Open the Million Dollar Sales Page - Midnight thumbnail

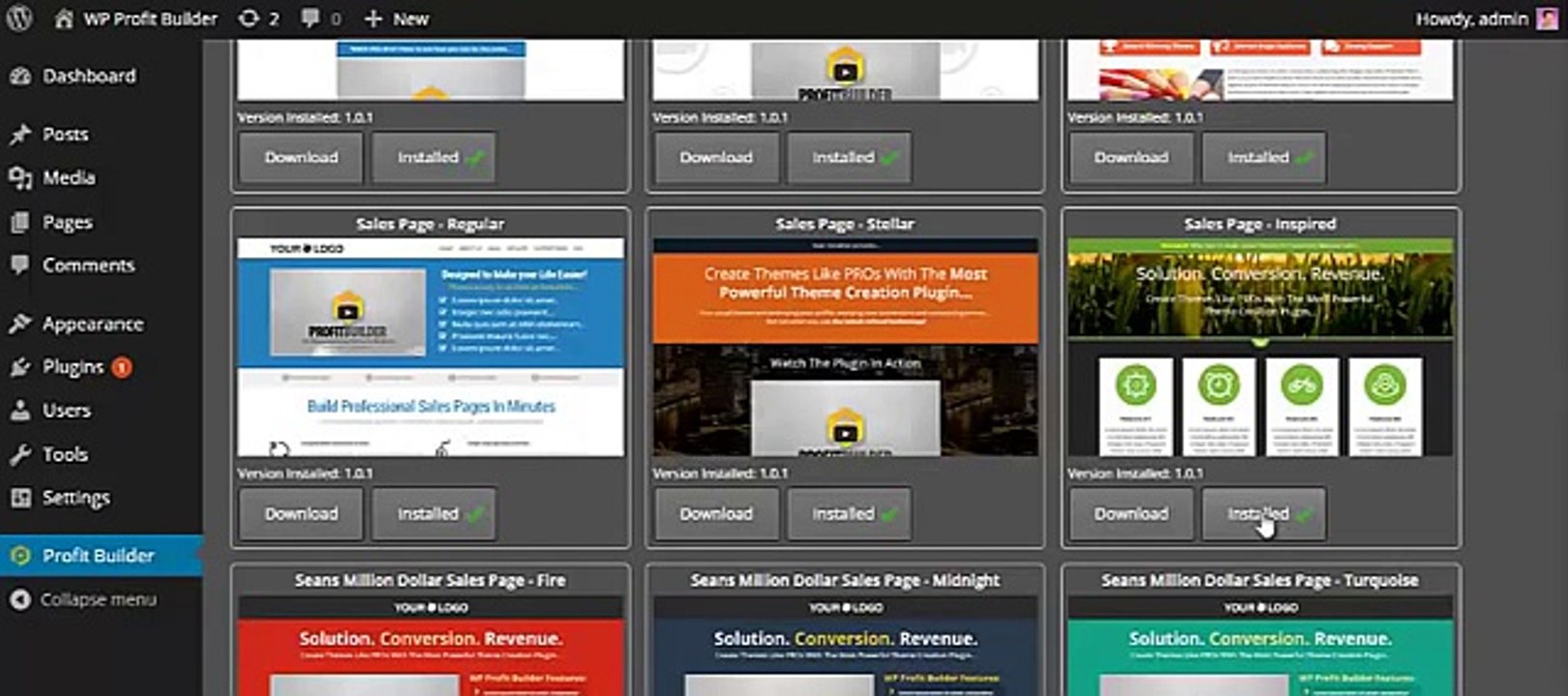tap(846, 646)
